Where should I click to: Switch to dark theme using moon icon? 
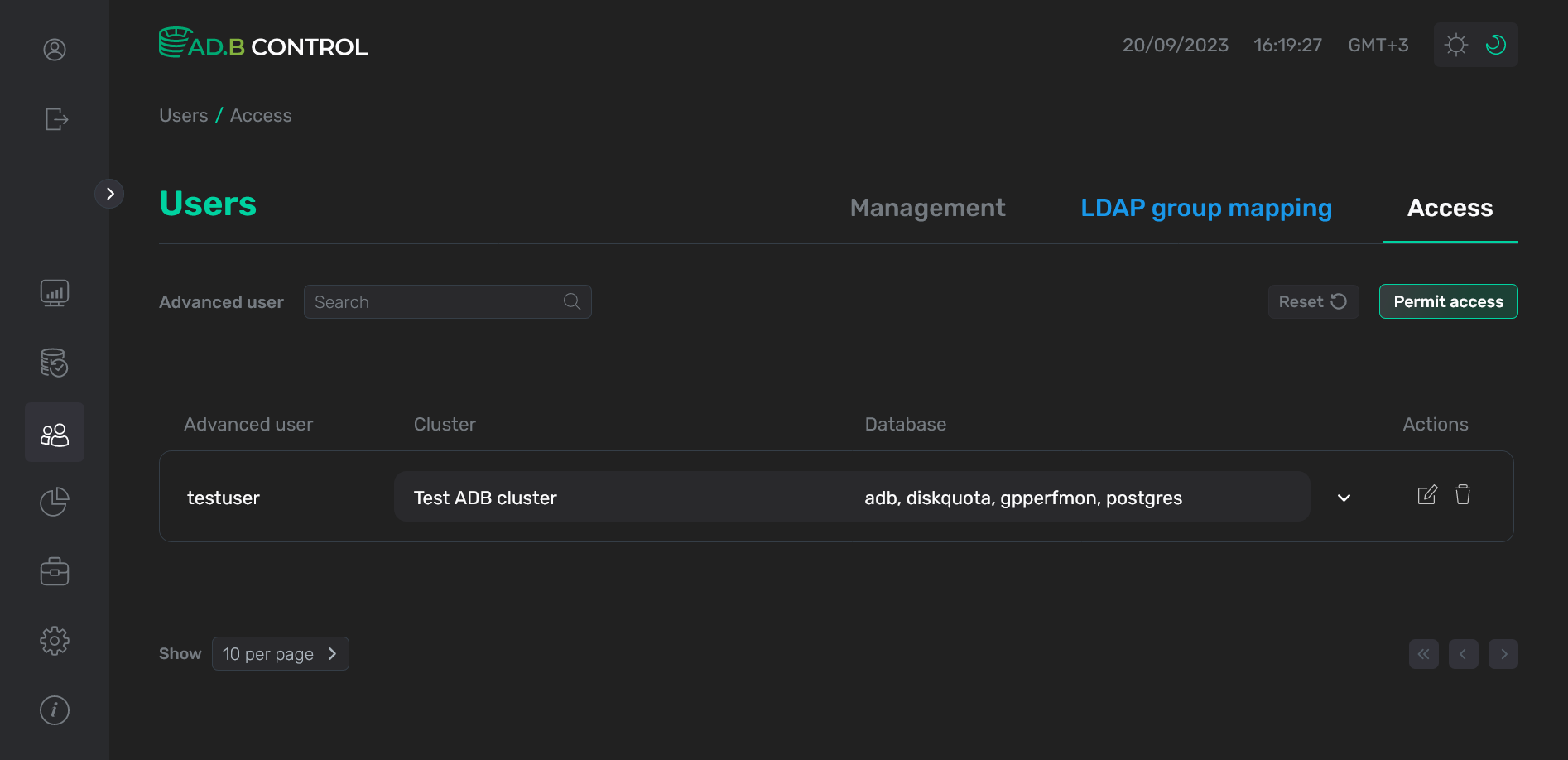[1495, 45]
